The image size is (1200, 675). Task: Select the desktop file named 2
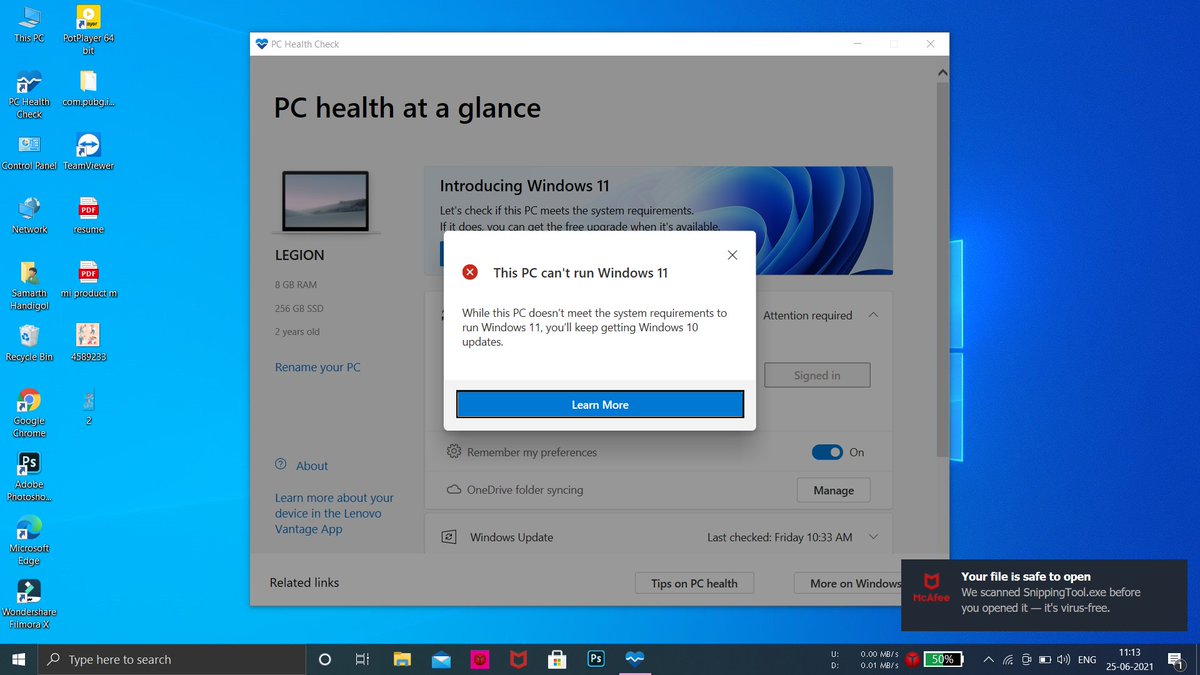coord(88,408)
